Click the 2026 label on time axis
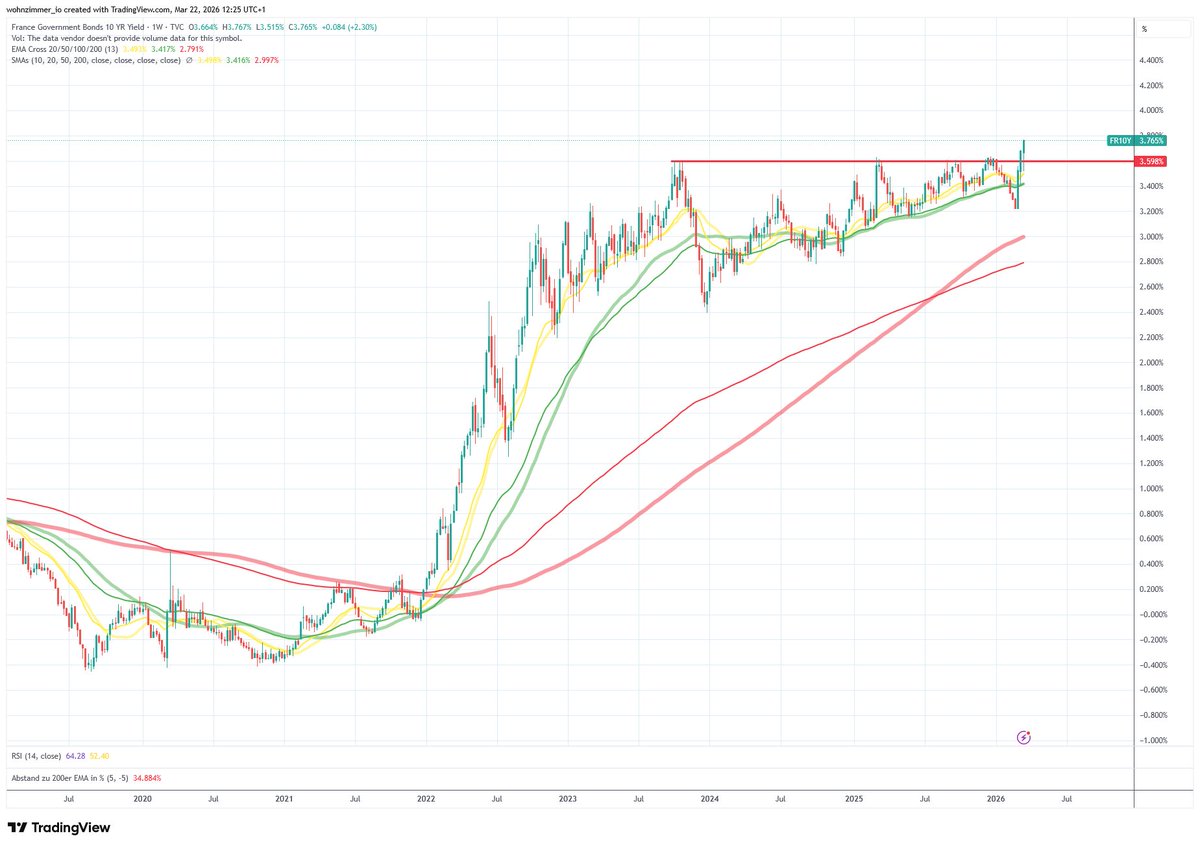Image resolution: width=1200 pixels, height=847 pixels. click(995, 799)
